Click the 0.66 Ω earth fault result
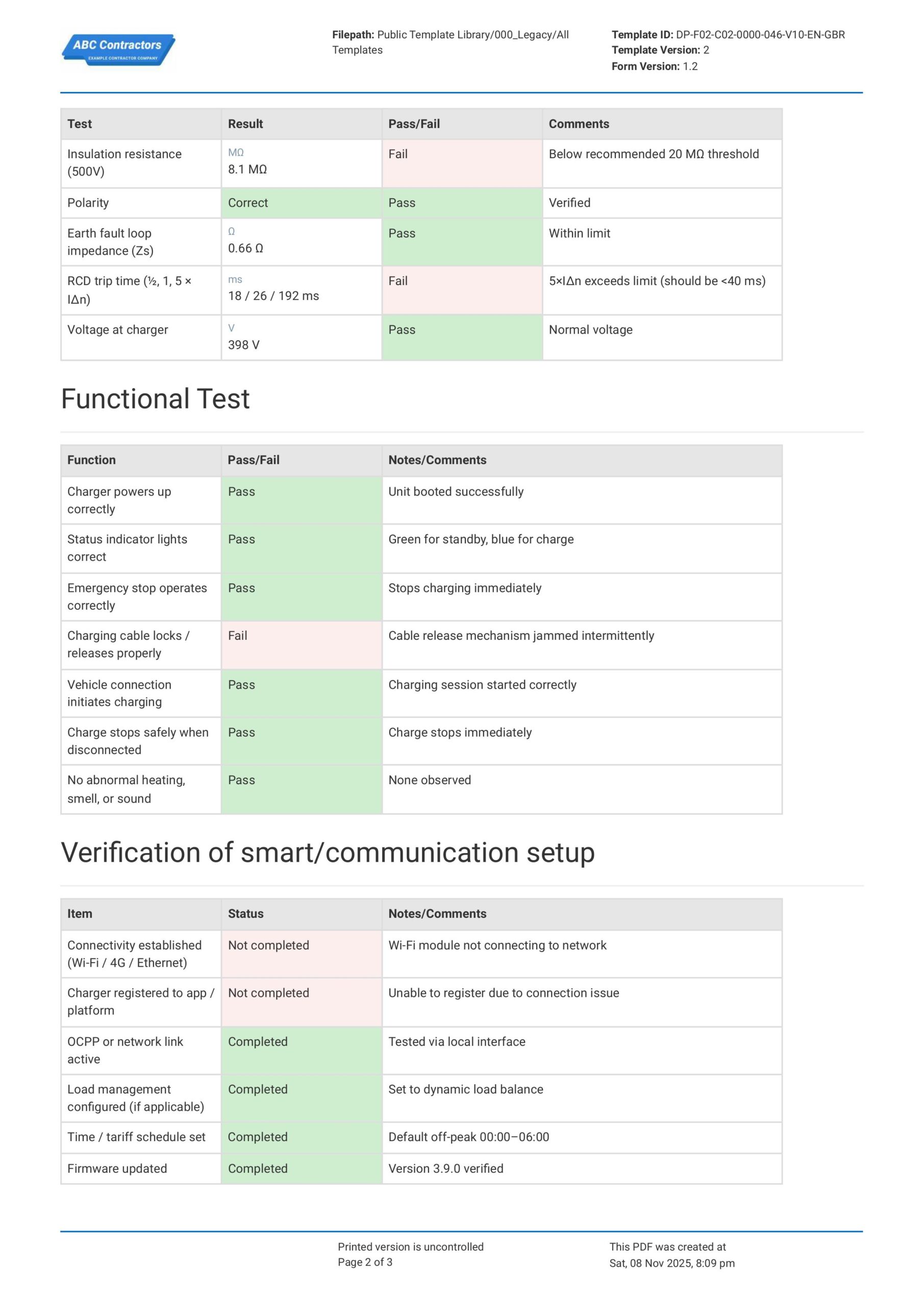This screenshot has width=924, height=1306. coord(245,248)
